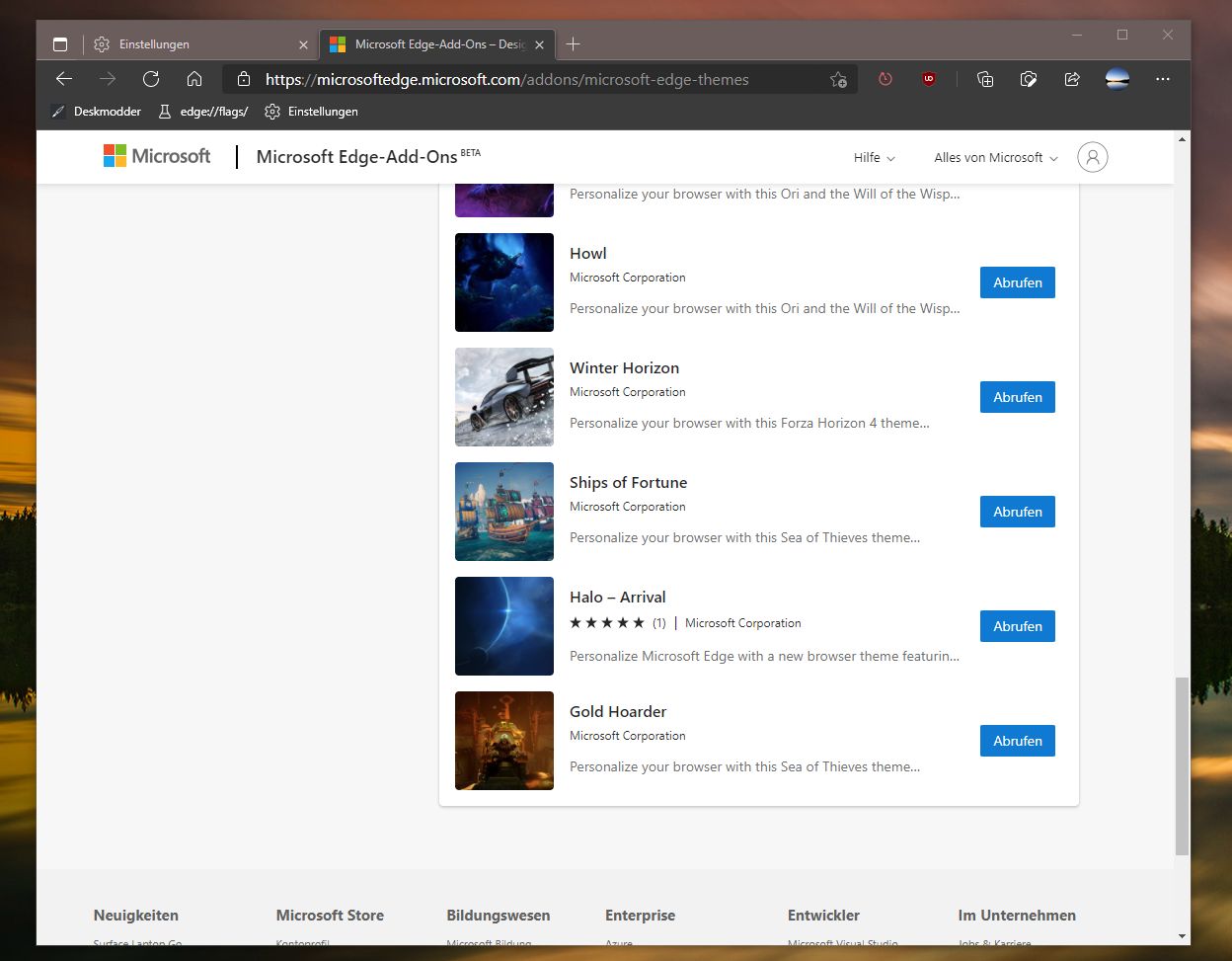Open the Howl theme thumbnail
This screenshot has width=1232, height=961.
pos(504,282)
